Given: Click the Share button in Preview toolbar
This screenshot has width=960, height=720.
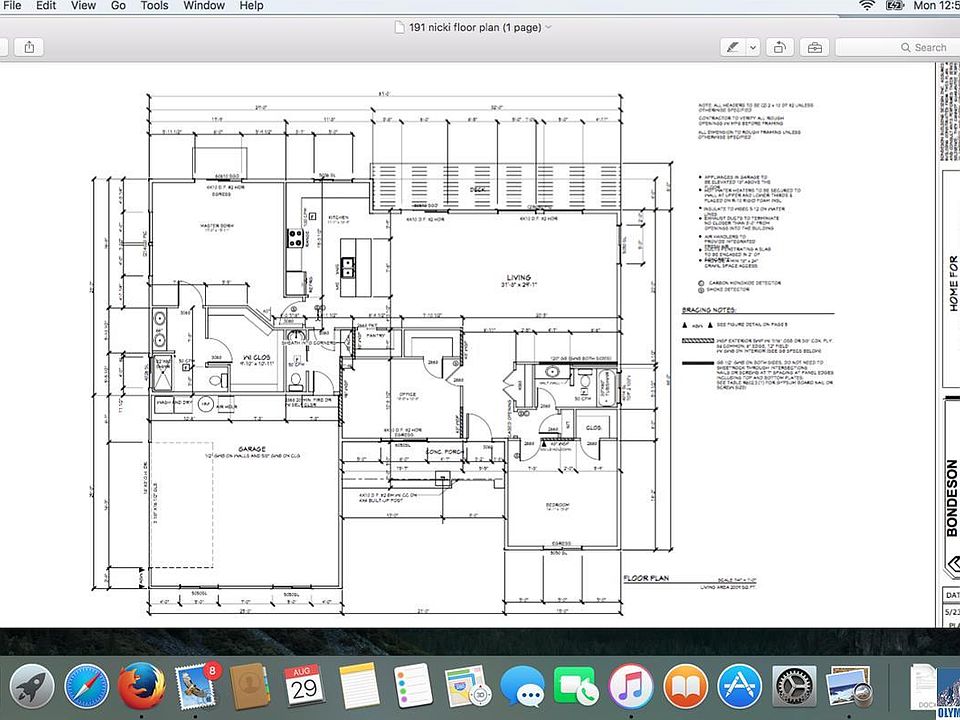Looking at the screenshot, I should 29,47.
